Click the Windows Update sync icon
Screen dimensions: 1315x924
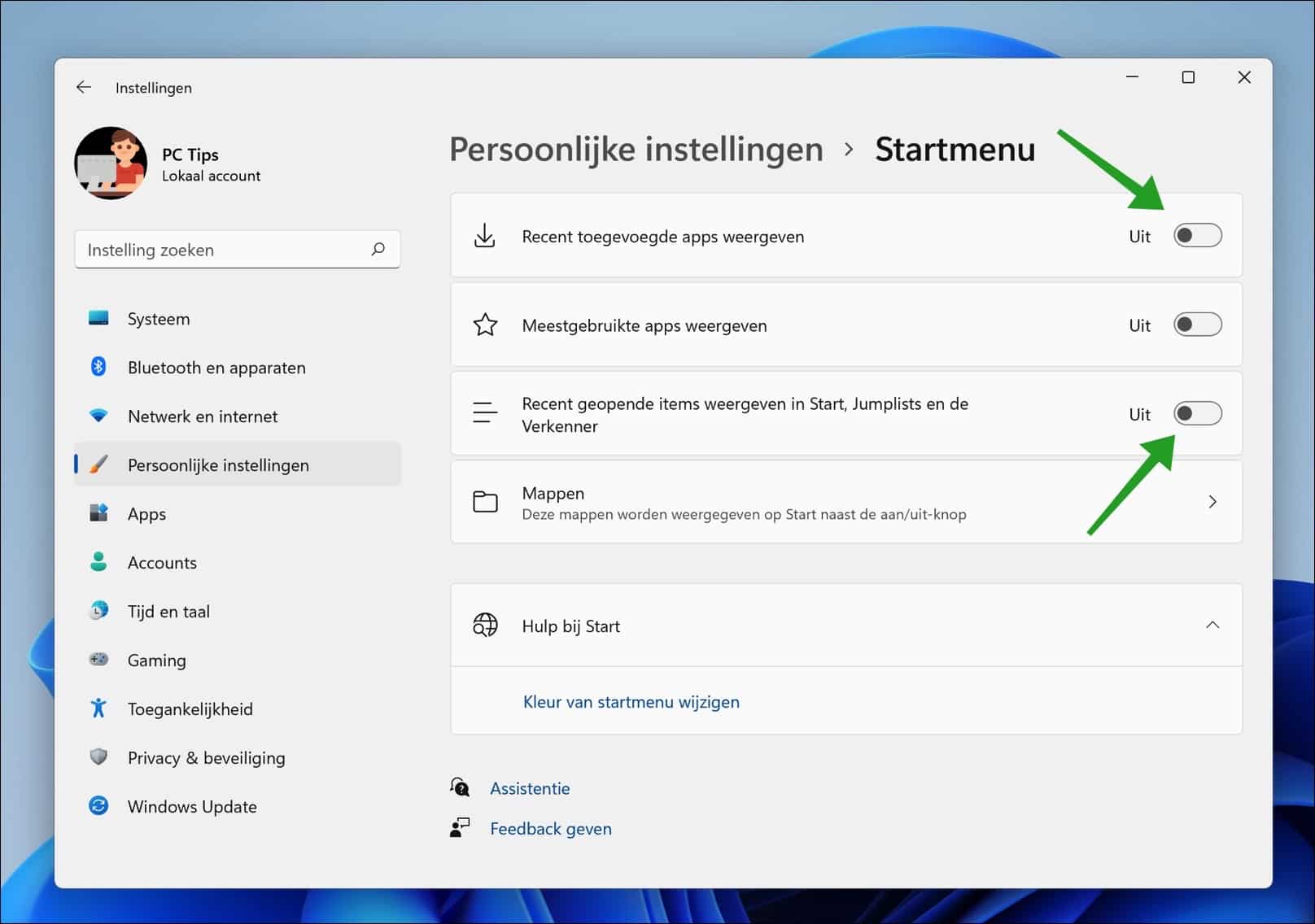click(x=98, y=806)
